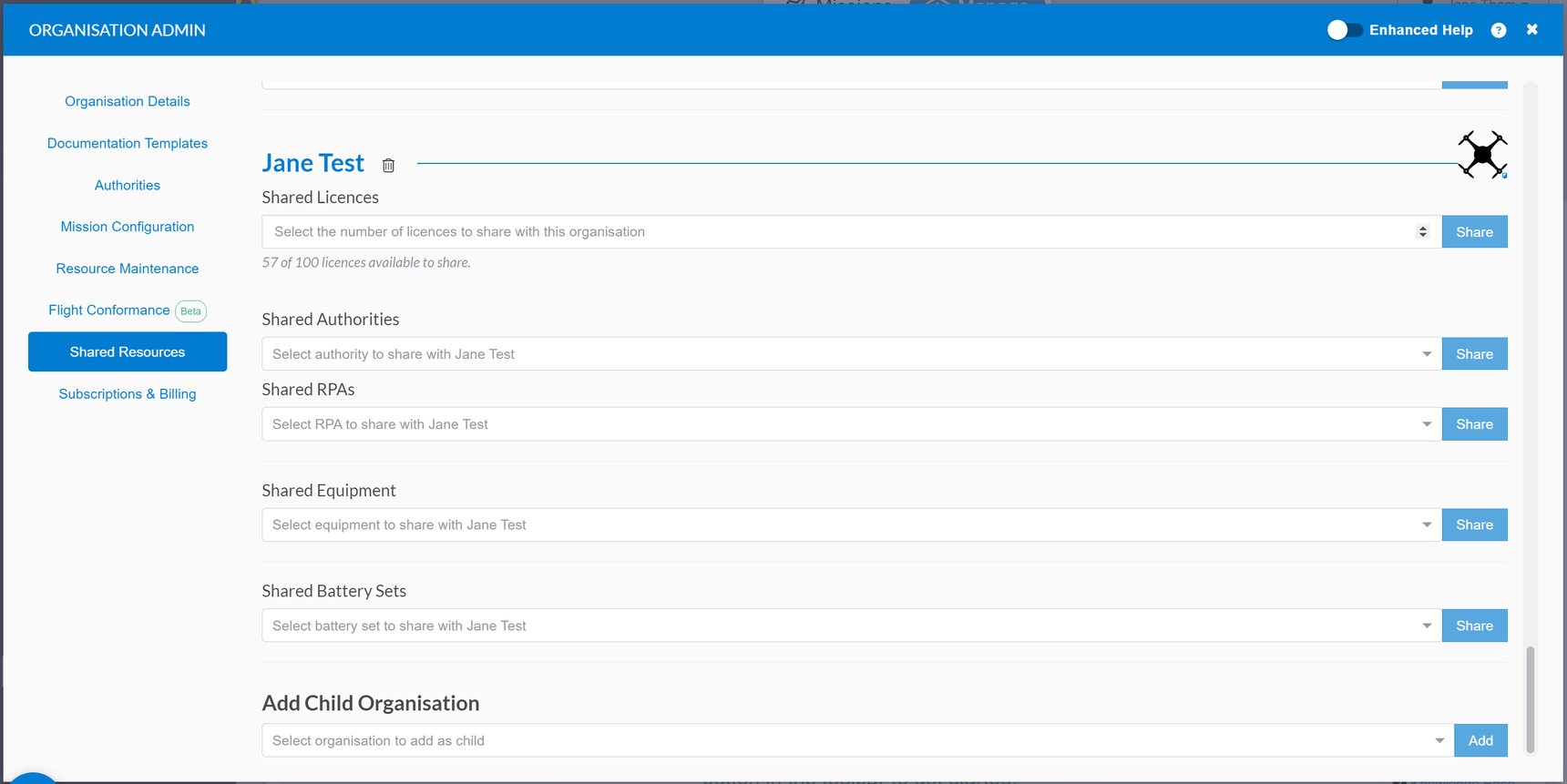Open the battery set dropdown
Screen dimensions: 1567x784
pos(852,626)
